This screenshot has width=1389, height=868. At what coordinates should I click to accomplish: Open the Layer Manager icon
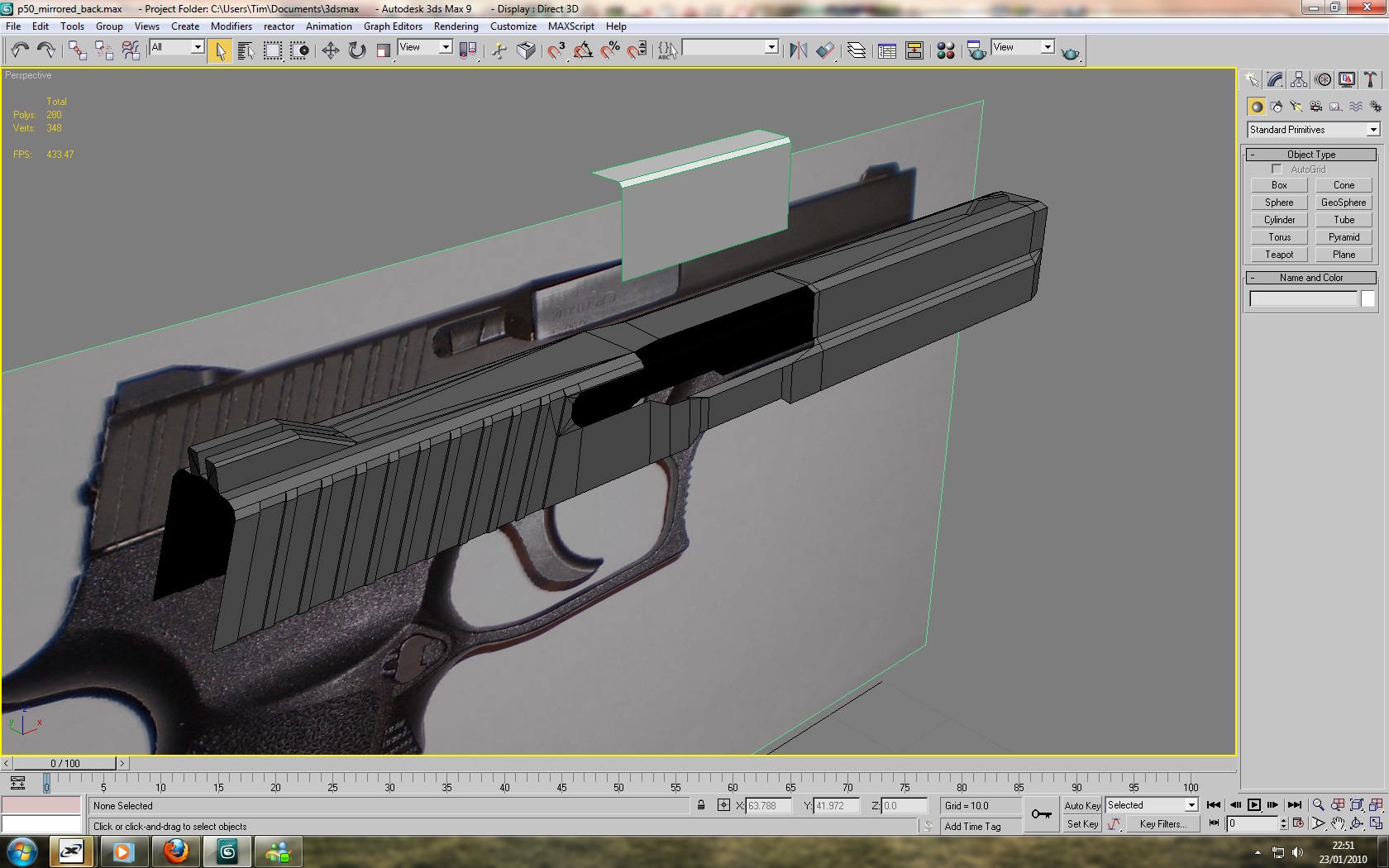click(857, 51)
